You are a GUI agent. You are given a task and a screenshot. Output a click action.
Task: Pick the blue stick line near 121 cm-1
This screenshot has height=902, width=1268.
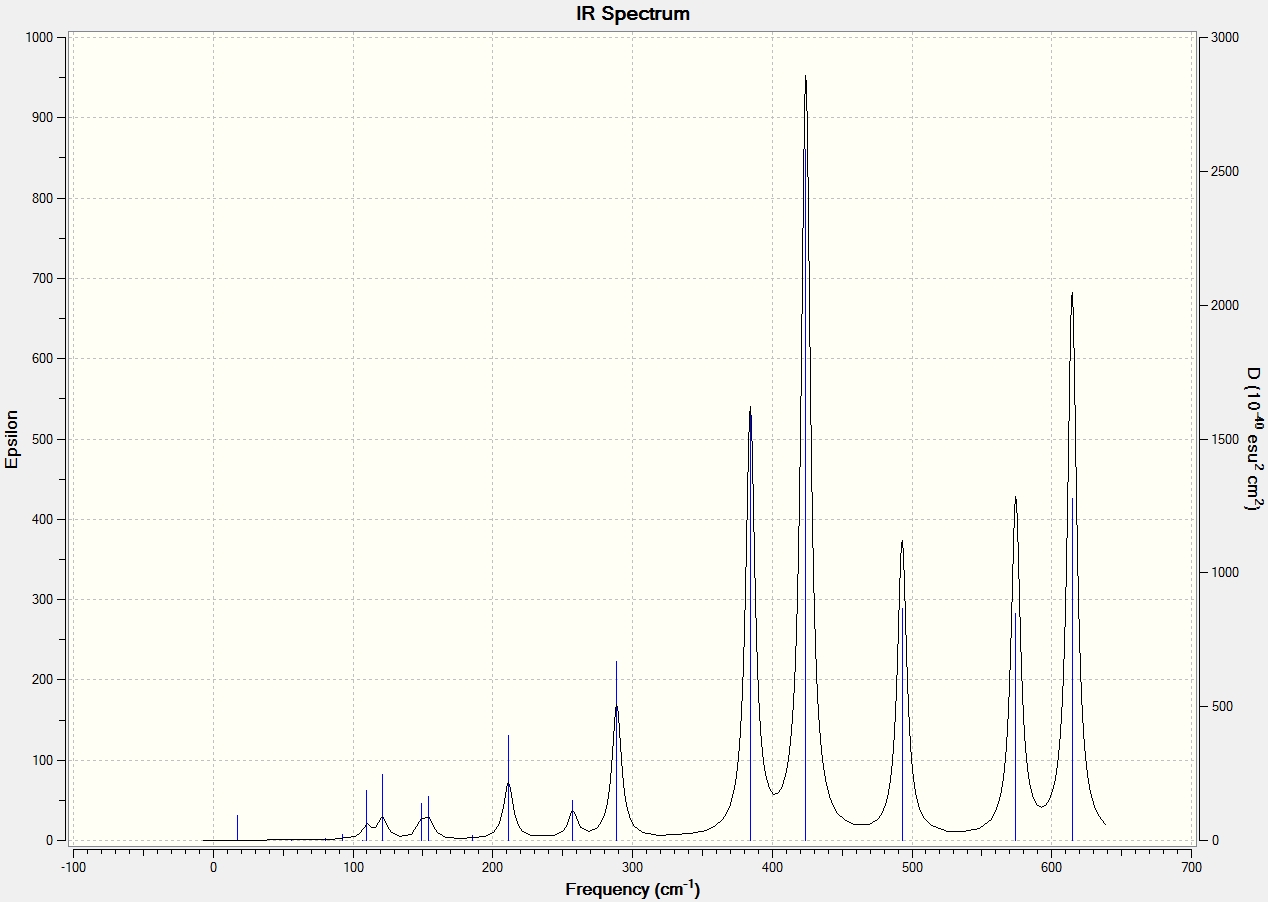click(382, 807)
